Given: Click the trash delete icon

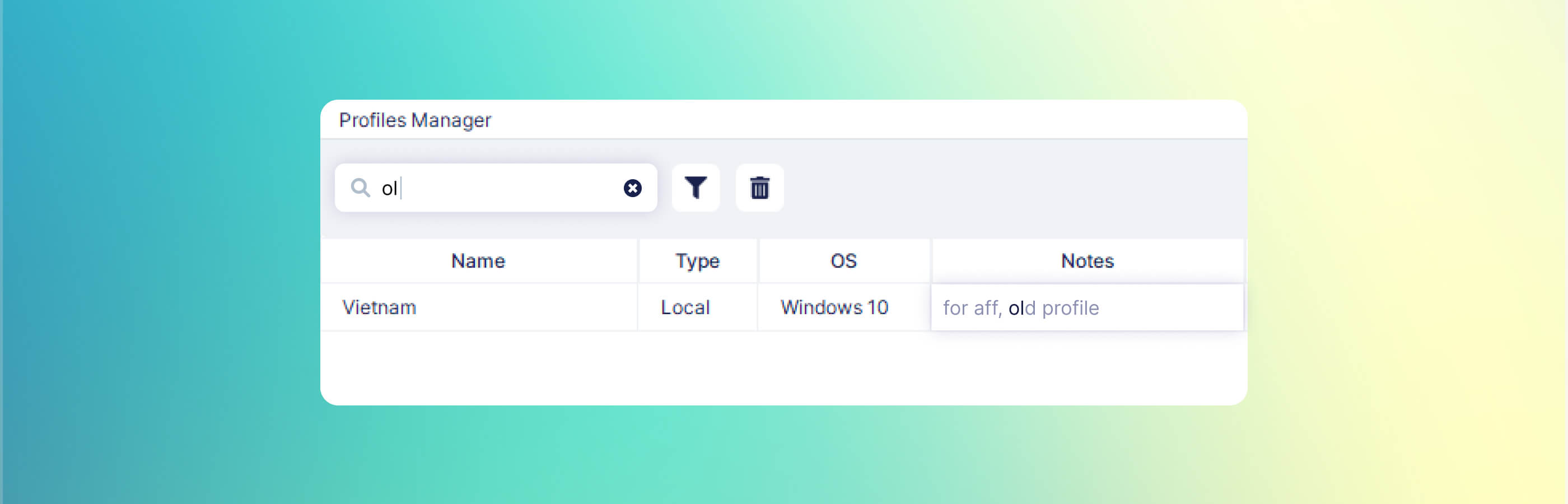Looking at the screenshot, I should [759, 188].
